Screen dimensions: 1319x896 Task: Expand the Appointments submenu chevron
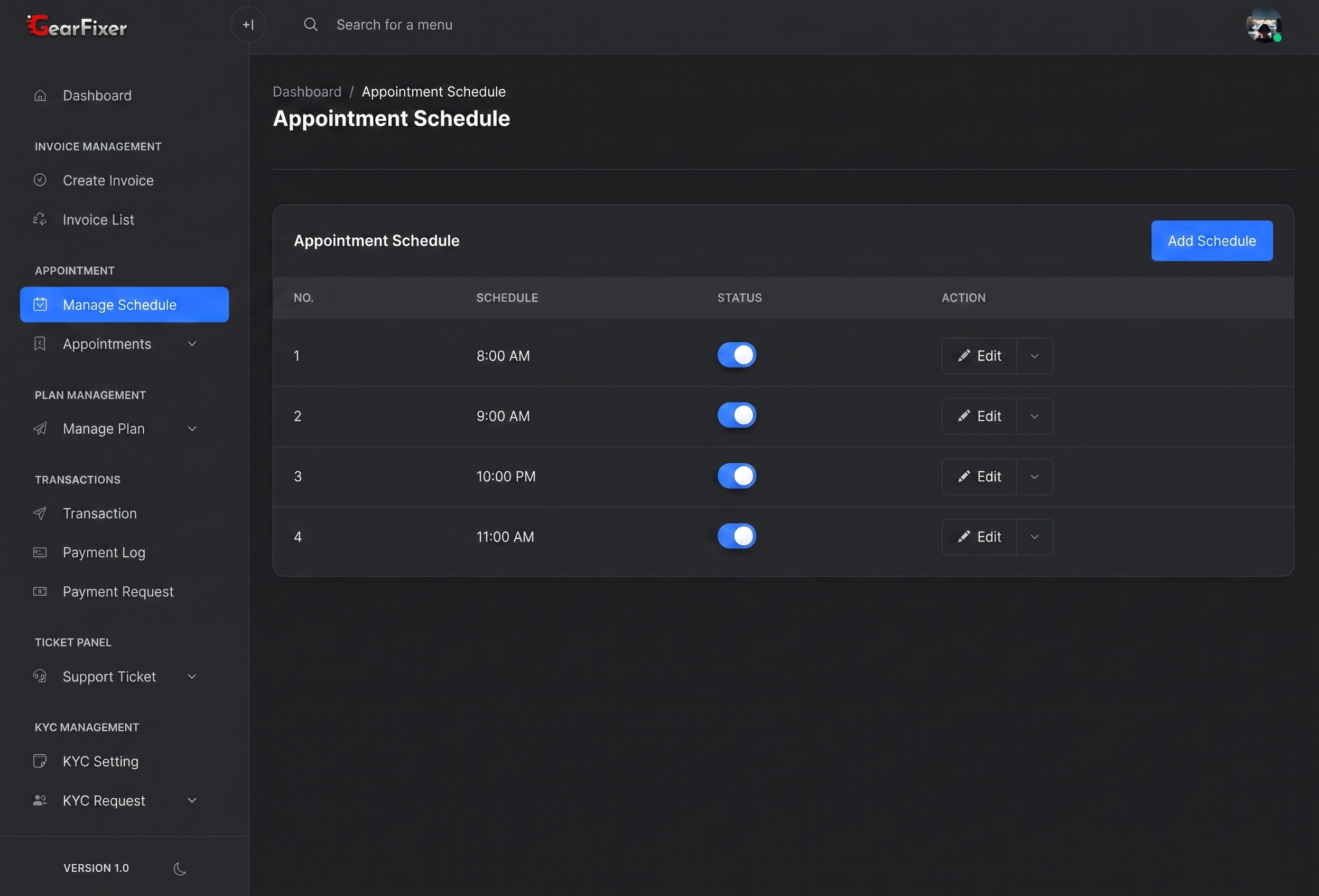click(x=192, y=343)
